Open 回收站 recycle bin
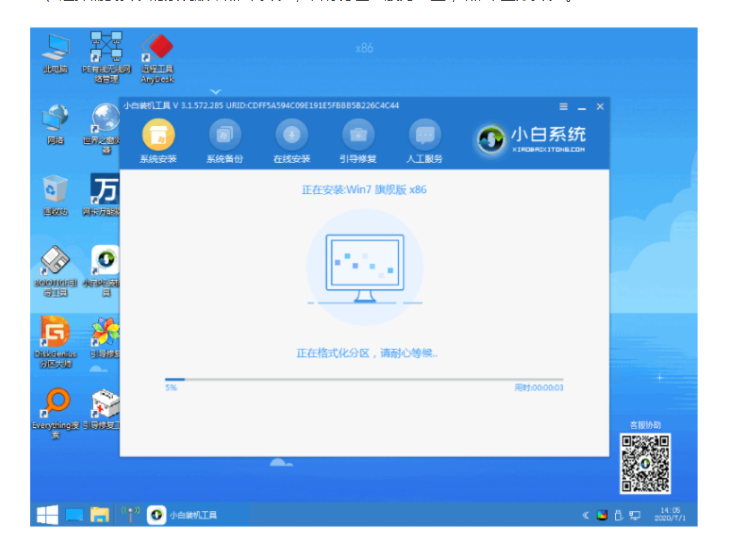The image size is (731, 540). coord(55,195)
